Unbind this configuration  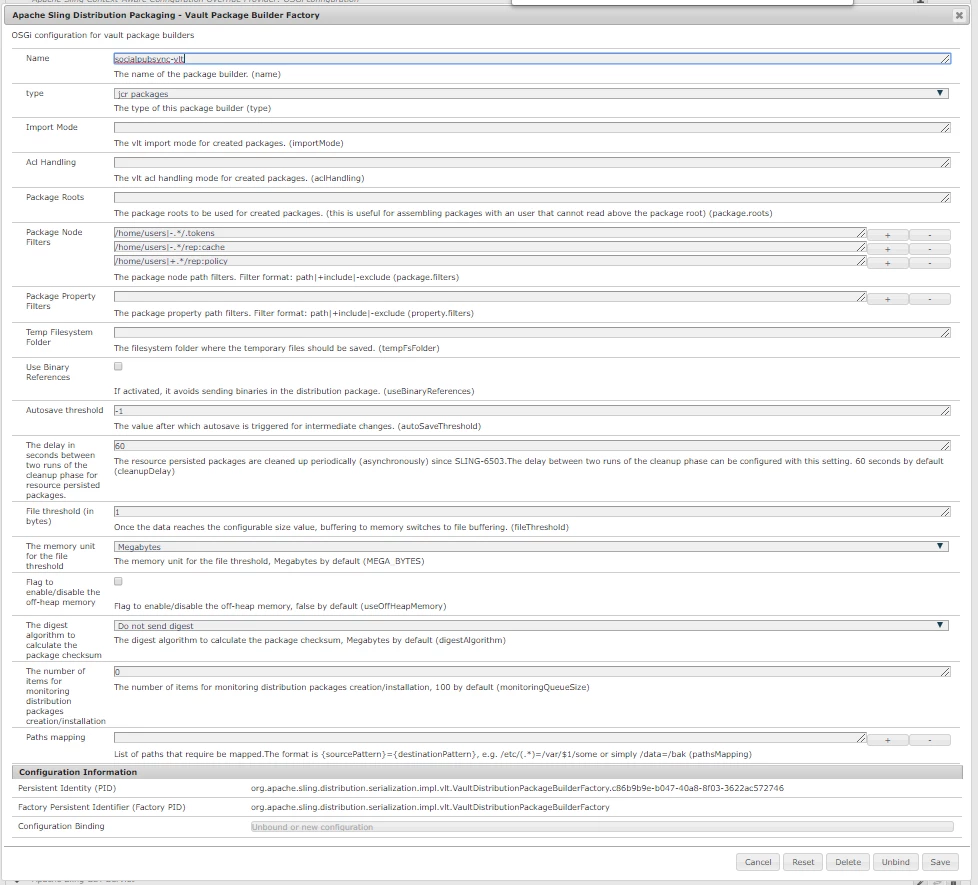pos(895,862)
